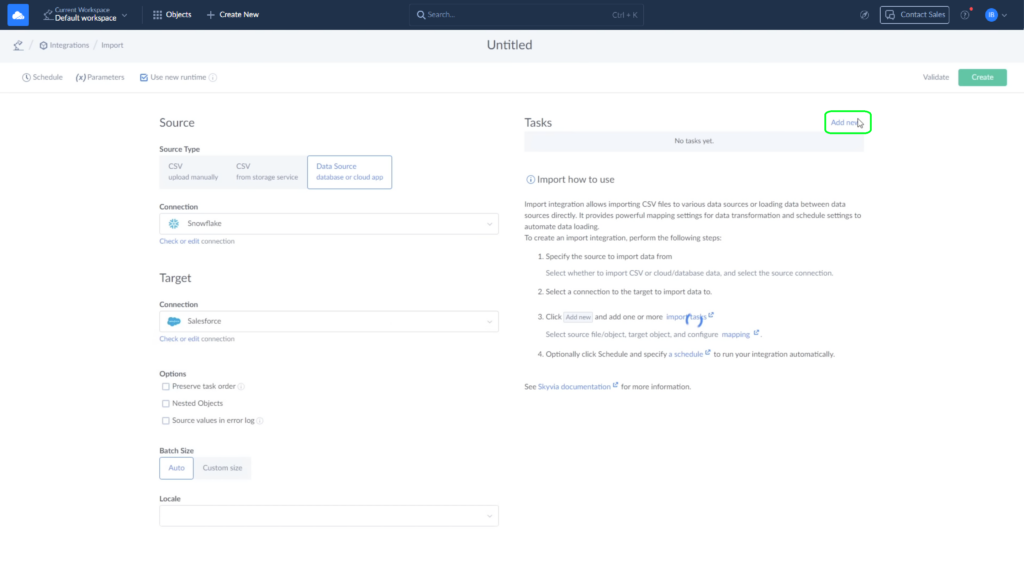The height and width of the screenshot is (575, 1024).
Task: Open the Locale dropdown
Action: [328, 516]
